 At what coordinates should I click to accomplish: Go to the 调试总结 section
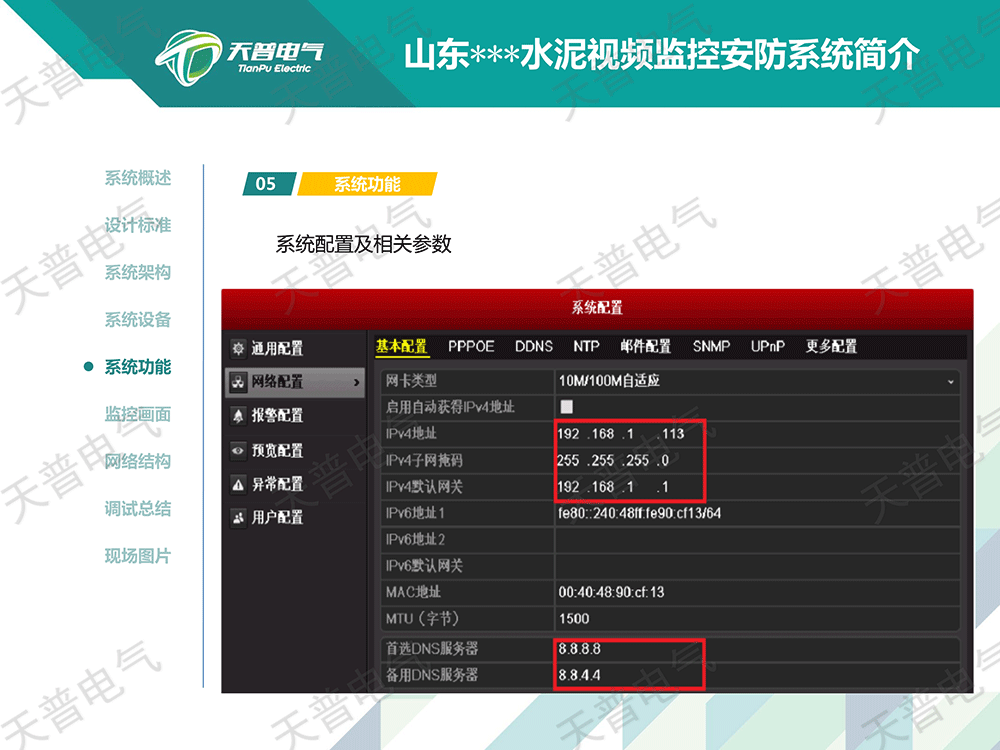pyautogui.click(x=138, y=509)
